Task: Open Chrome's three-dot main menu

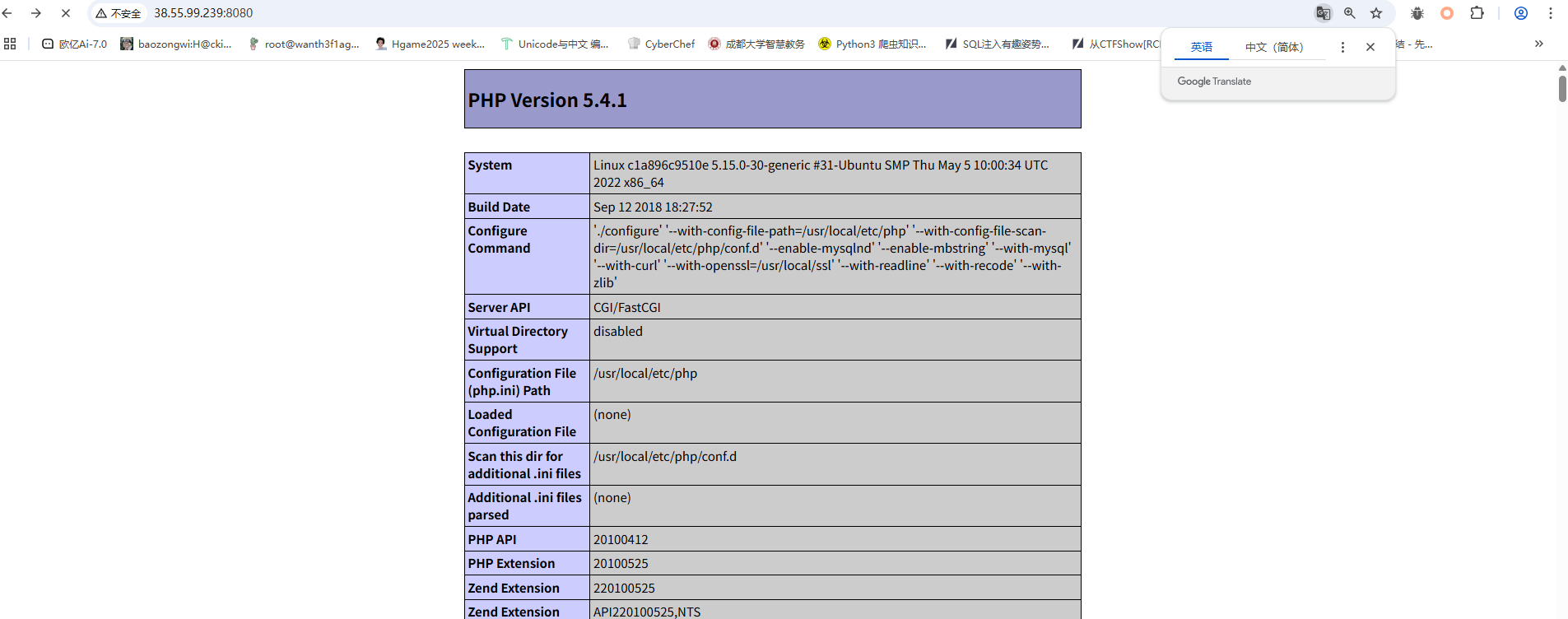Action: tap(1551, 13)
